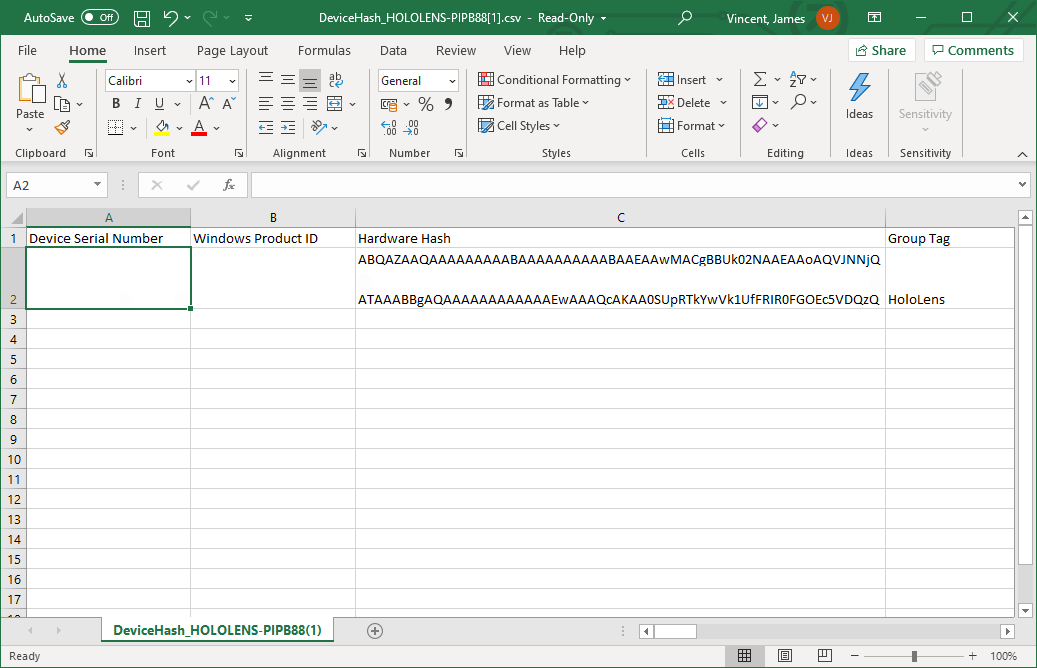
Task: Toggle AutoSave switch
Action: (x=100, y=18)
